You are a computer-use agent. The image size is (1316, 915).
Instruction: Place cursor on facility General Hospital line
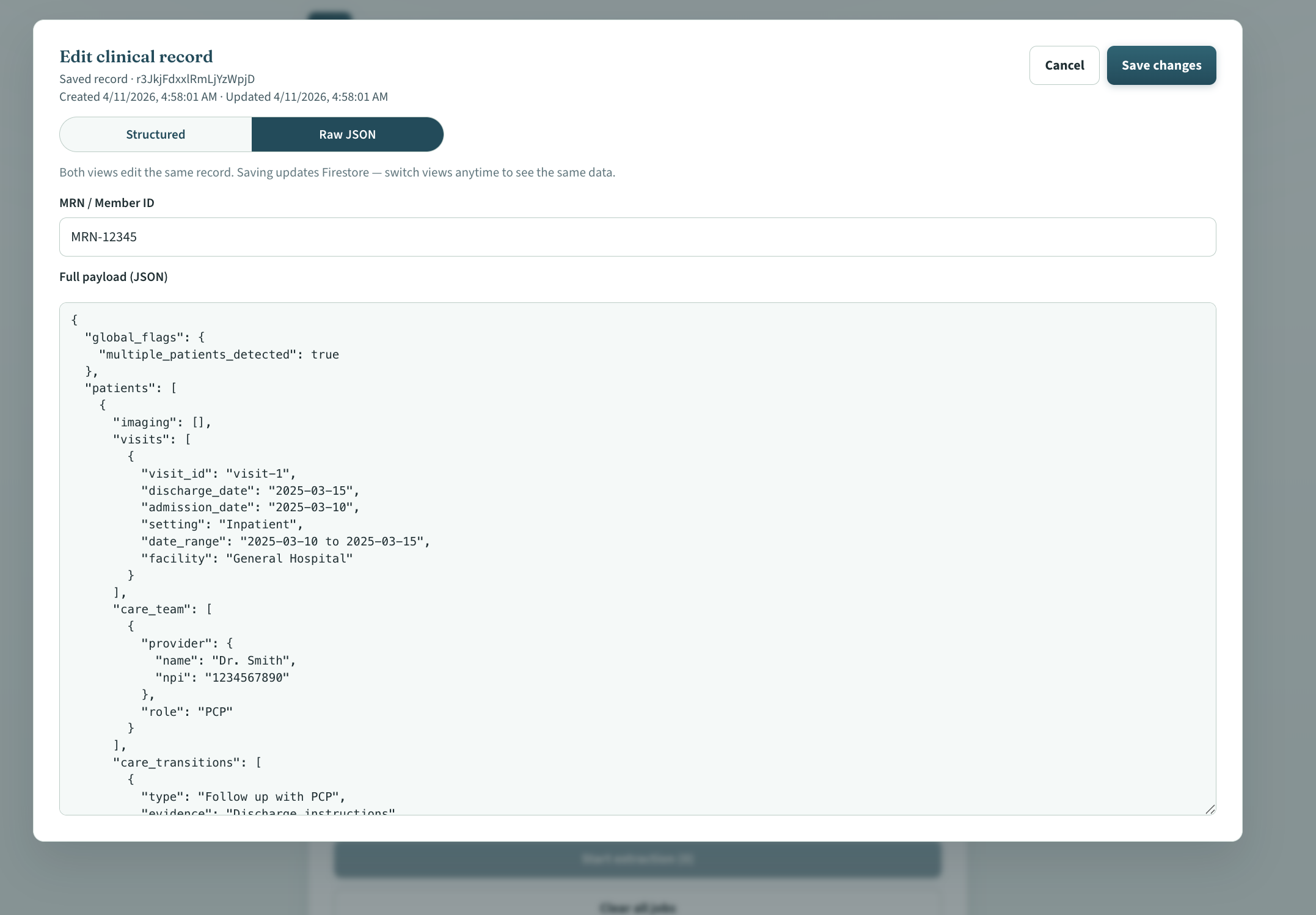[247, 559]
